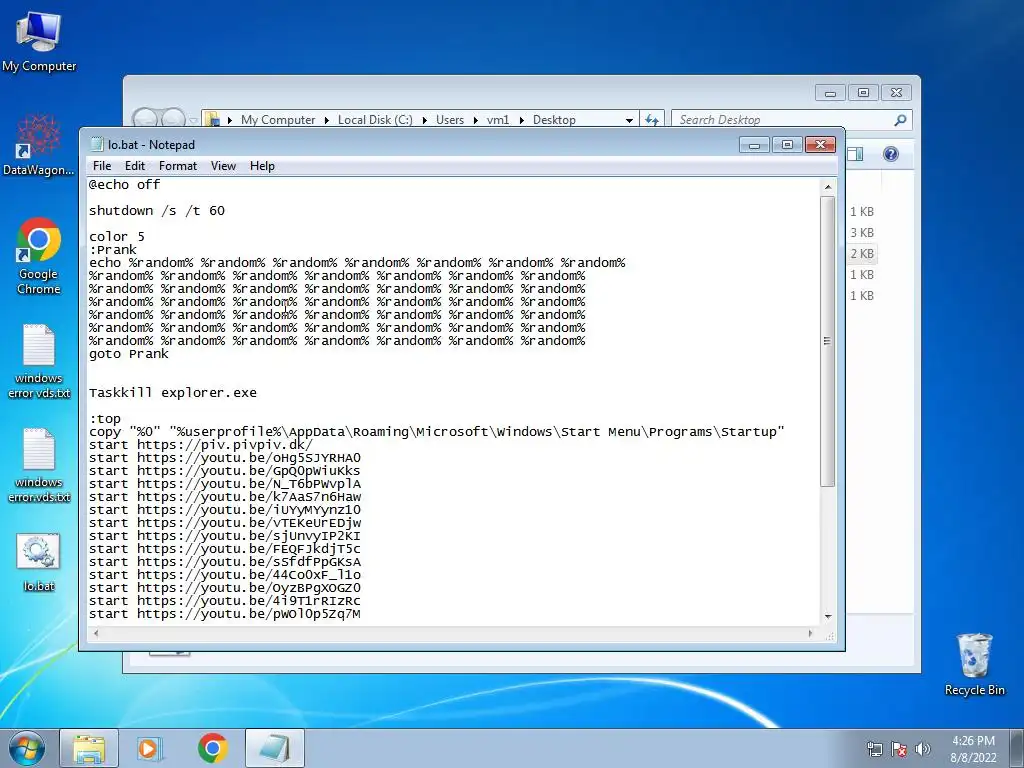Screen dimensions: 1024x768
Task: Click the 2 KB size entry in Explorer
Action: 861,253
